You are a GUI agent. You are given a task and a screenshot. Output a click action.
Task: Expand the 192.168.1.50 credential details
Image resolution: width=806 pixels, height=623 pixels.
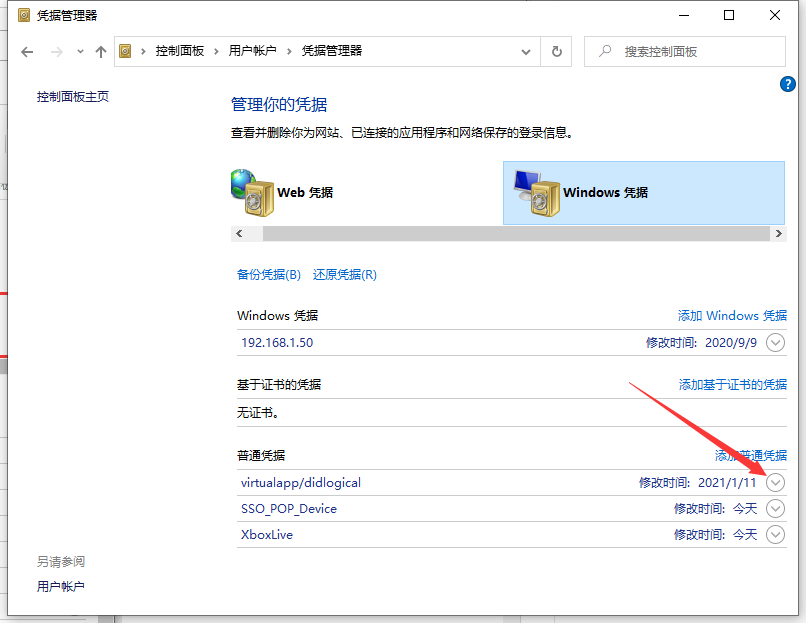[x=775, y=342]
